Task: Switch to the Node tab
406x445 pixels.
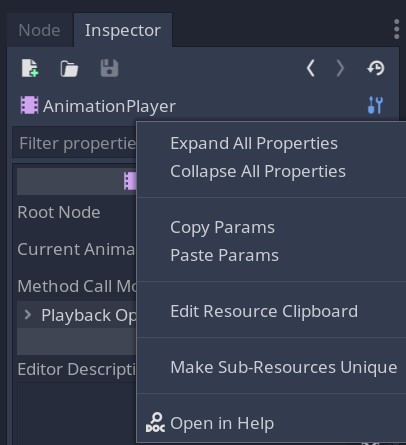Action: coord(39,30)
